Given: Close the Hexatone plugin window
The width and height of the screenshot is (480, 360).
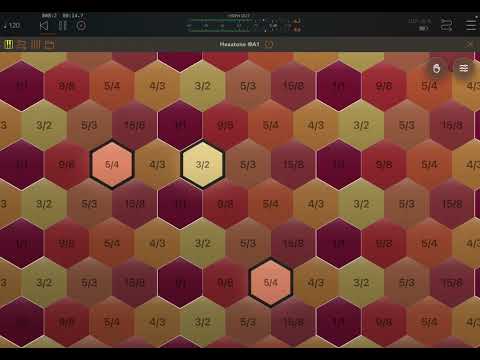Looking at the screenshot, I should (x=469, y=44).
